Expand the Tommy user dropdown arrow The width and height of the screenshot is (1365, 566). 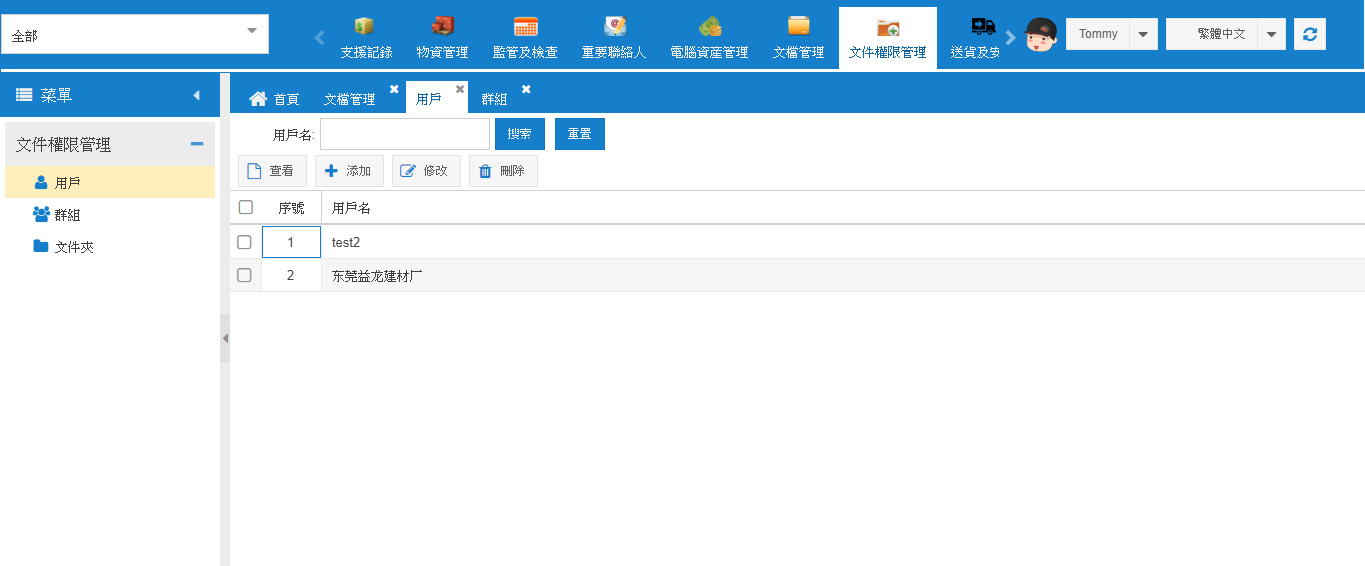click(1143, 34)
